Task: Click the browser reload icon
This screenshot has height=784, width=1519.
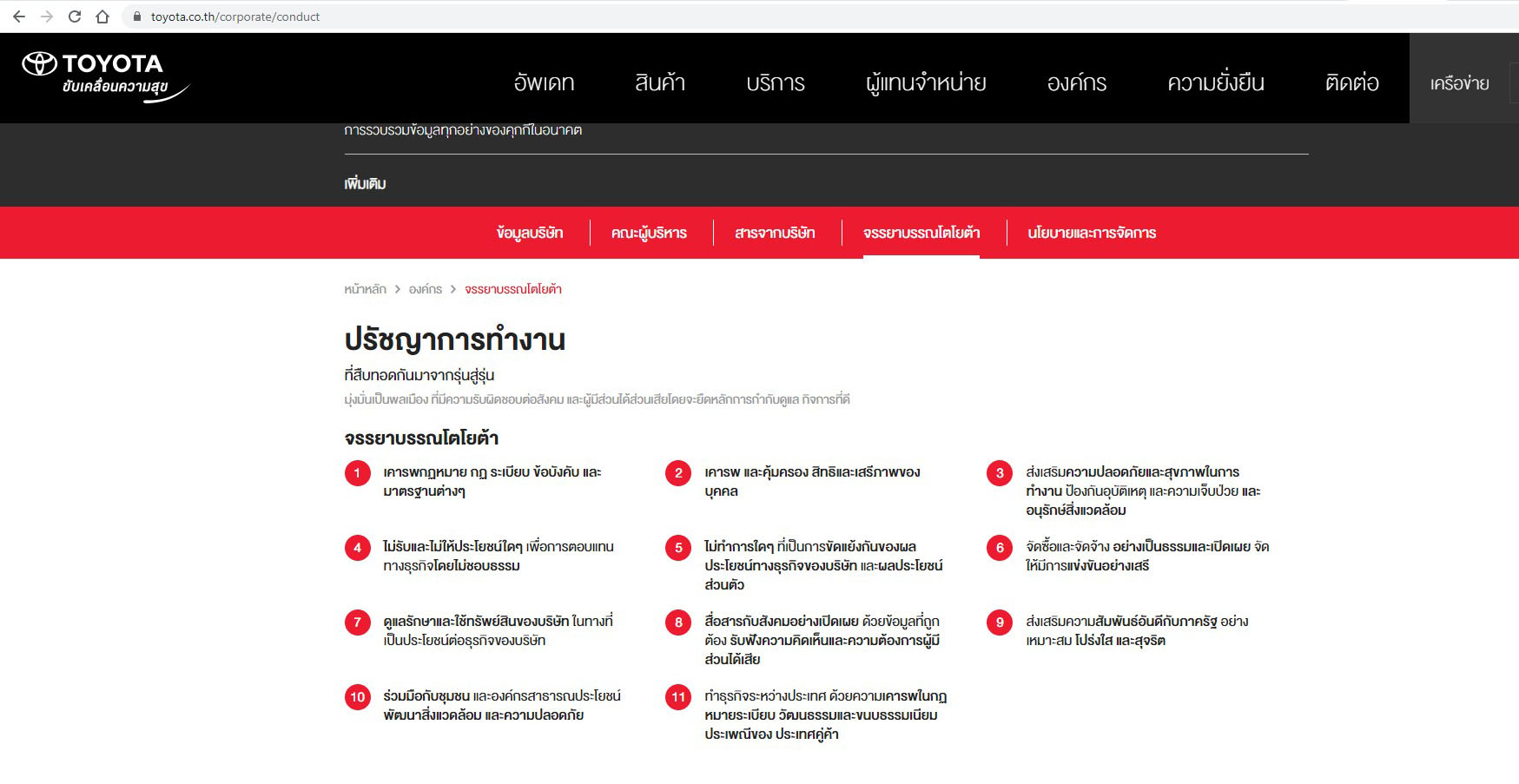Action: [x=75, y=16]
